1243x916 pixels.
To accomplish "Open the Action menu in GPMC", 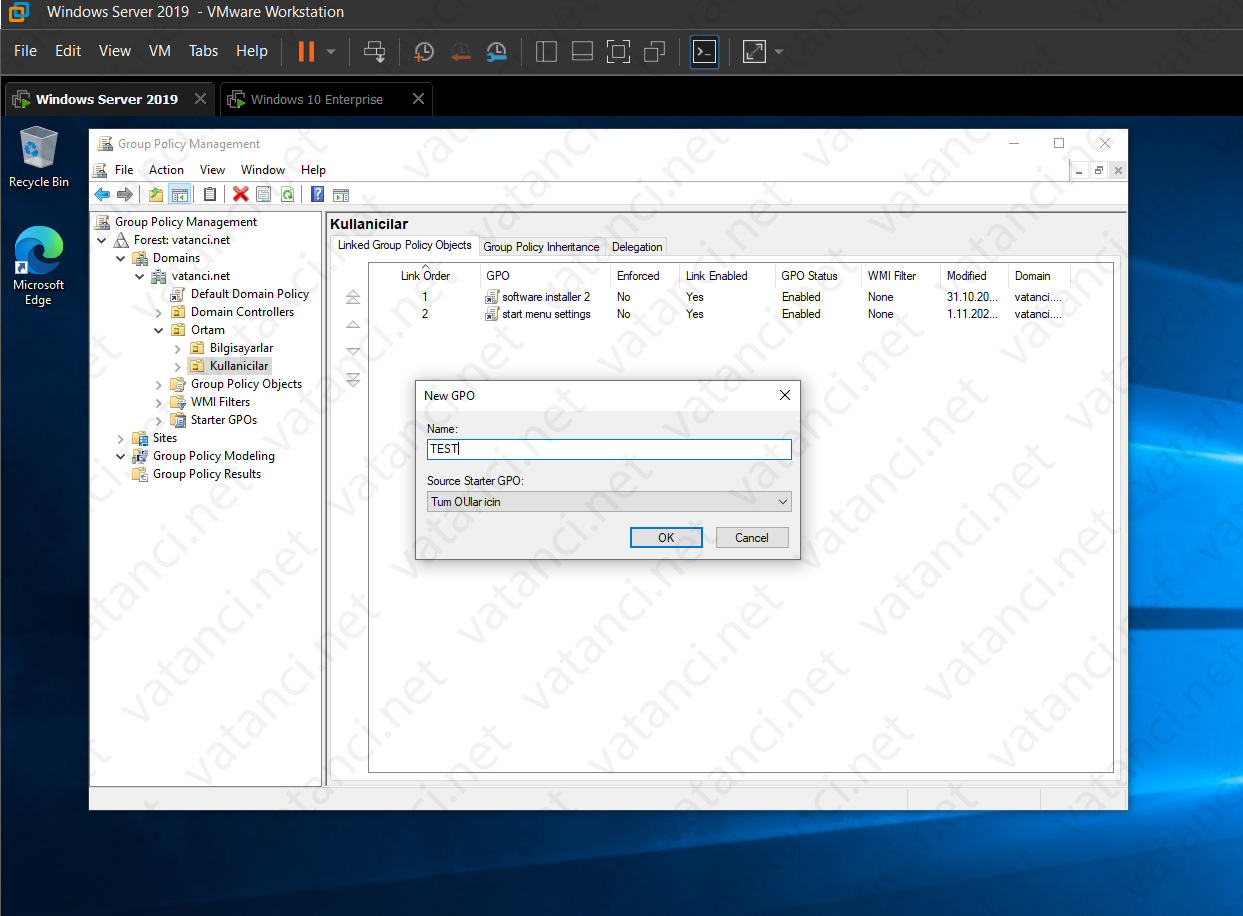I will tap(166, 169).
